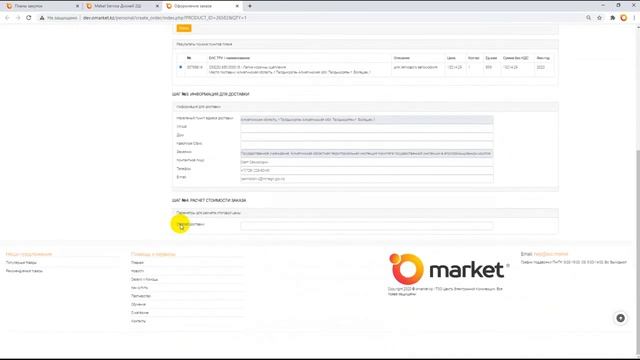Open the Новости footer link

pyautogui.click(x=137, y=271)
